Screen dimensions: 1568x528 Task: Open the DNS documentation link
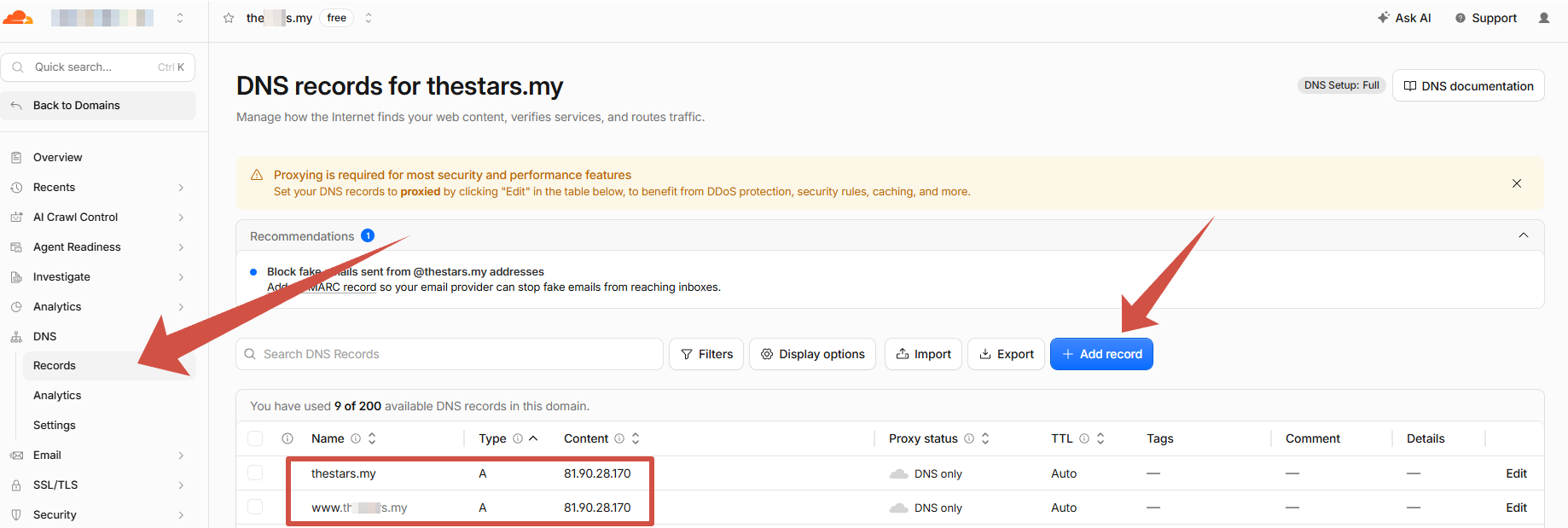click(x=1468, y=86)
